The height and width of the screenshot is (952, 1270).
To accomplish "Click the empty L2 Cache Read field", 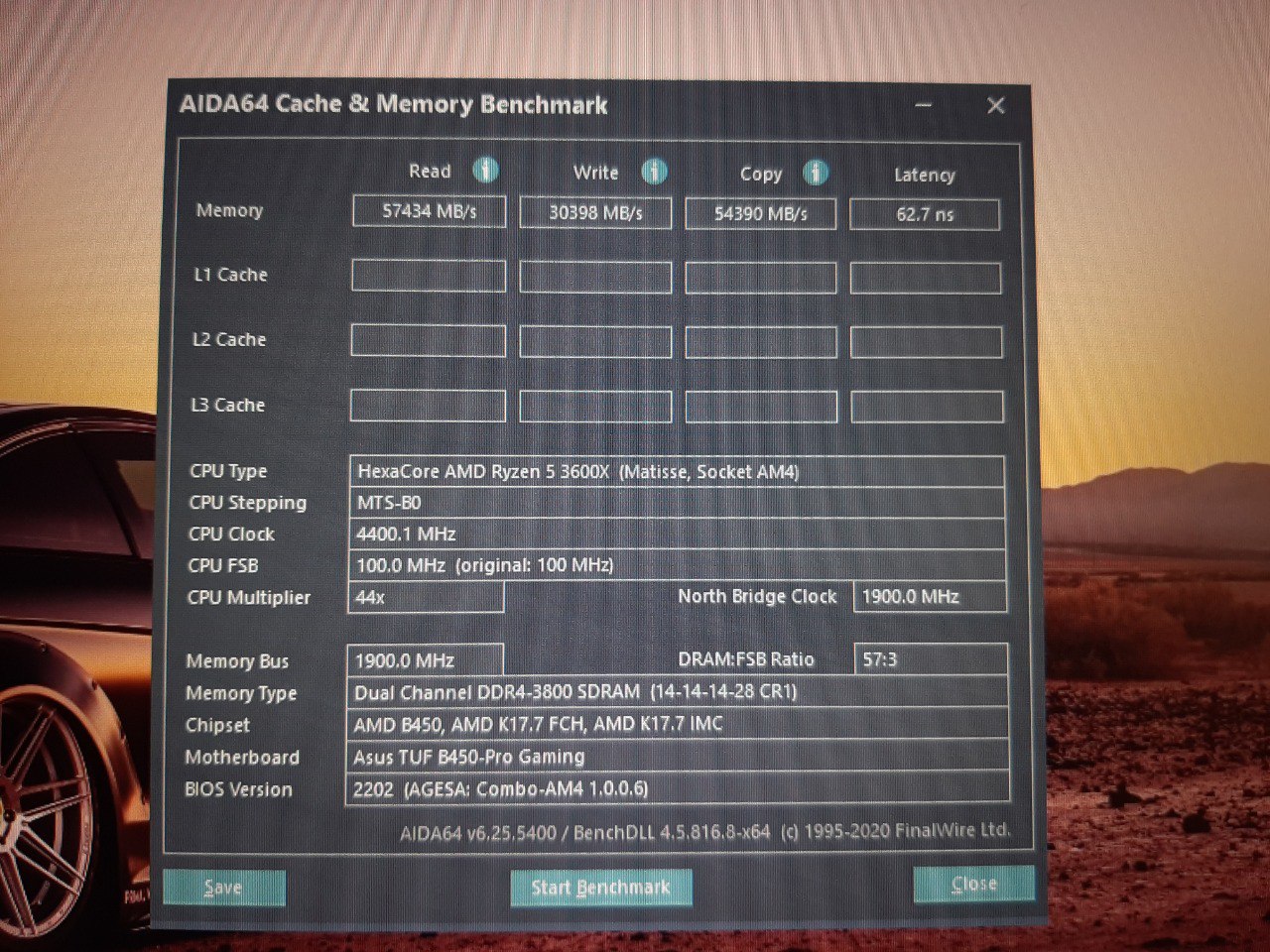I will click(x=428, y=340).
